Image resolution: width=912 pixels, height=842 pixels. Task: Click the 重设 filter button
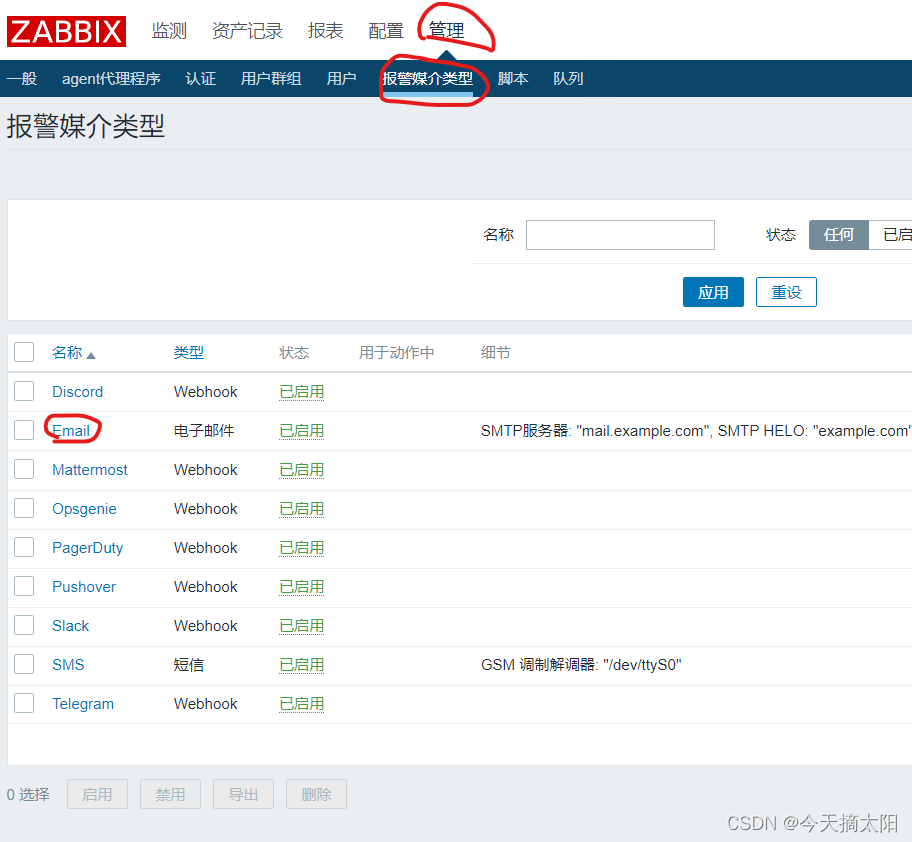786,292
